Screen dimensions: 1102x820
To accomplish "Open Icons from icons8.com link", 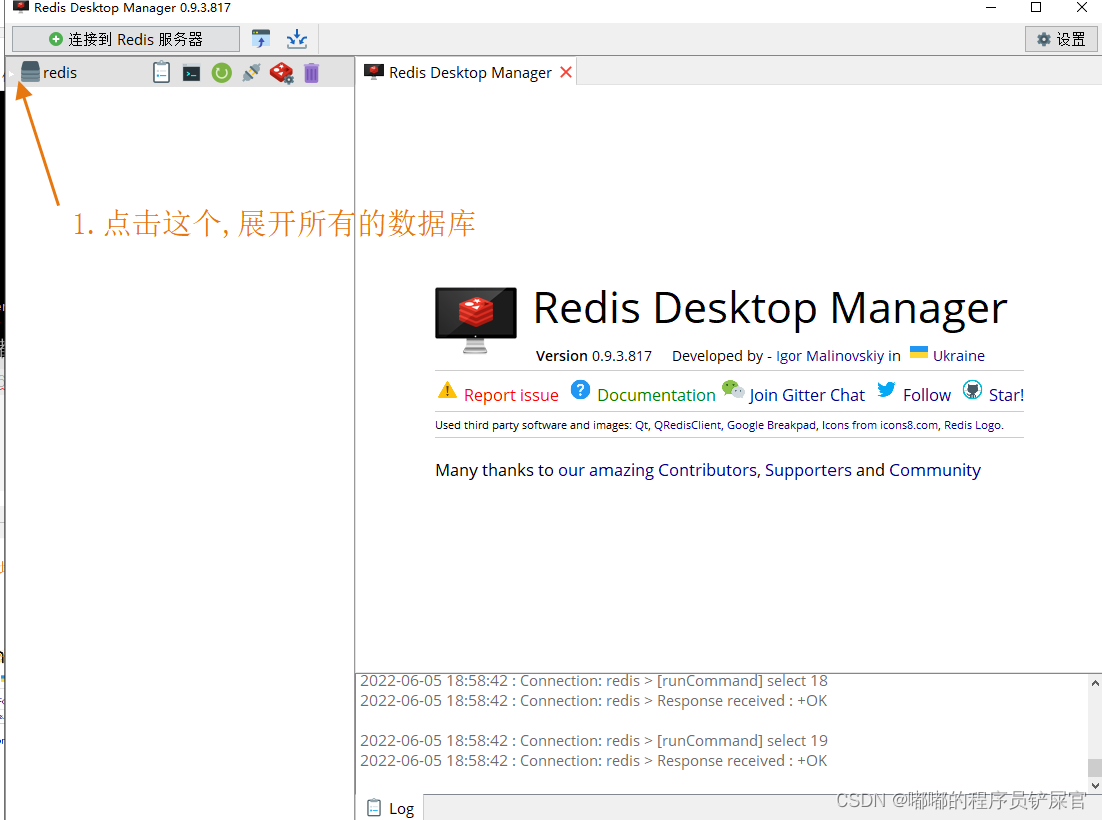I will [x=880, y=425].
